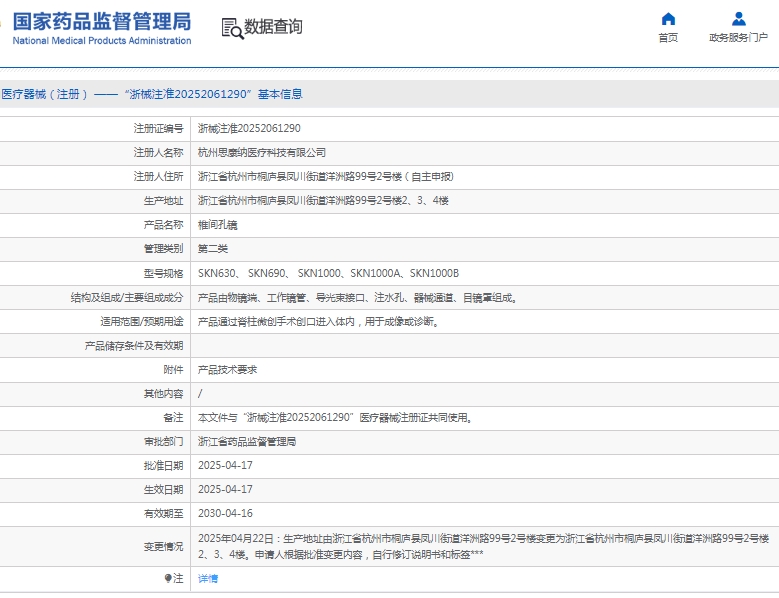Click the 注册人住所 address value

pos(325,176)
